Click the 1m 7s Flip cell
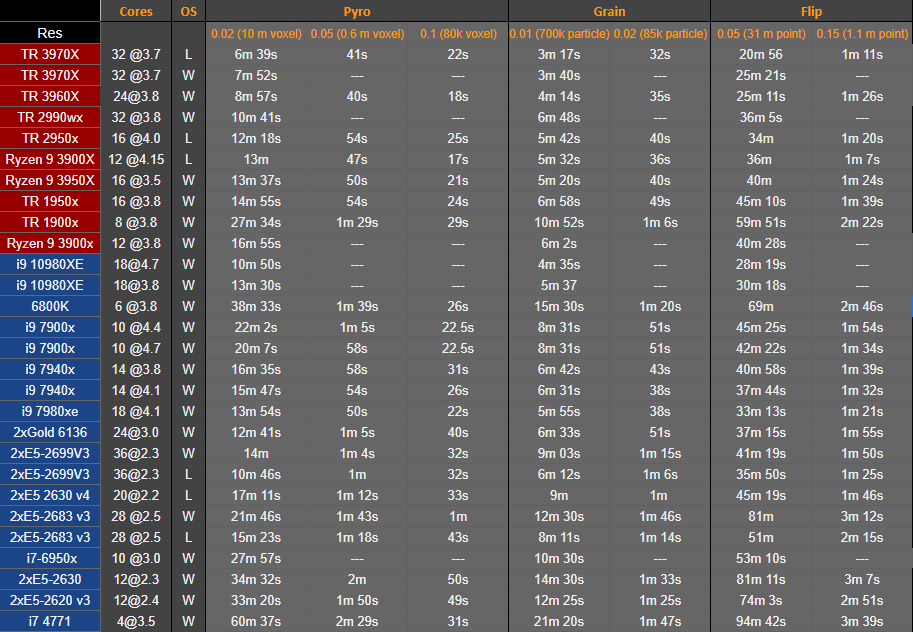913x632 pixels. (862, 159)
